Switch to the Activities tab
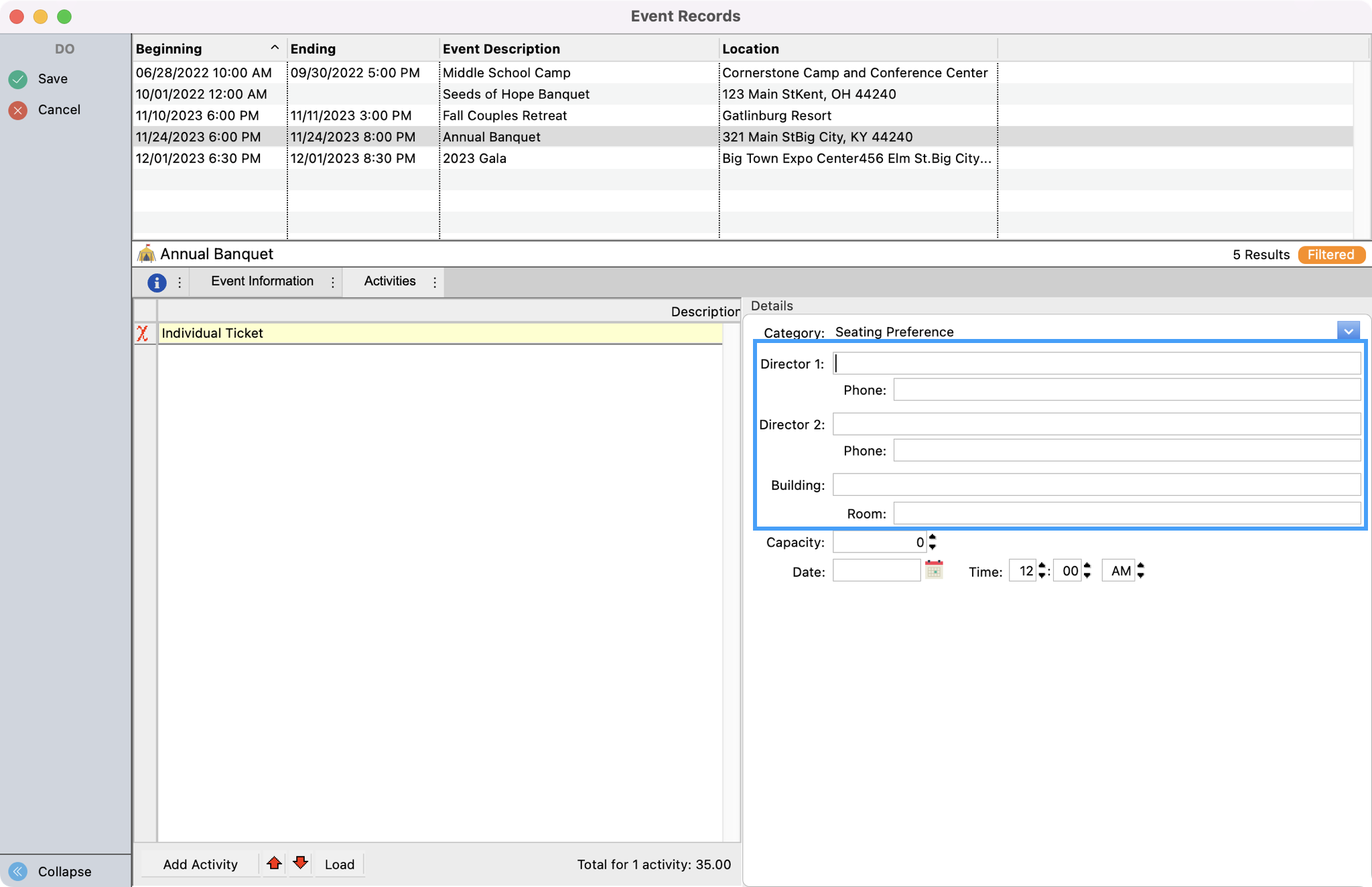Viewport: 1372px width, 887px height. [x=389, y=281]
